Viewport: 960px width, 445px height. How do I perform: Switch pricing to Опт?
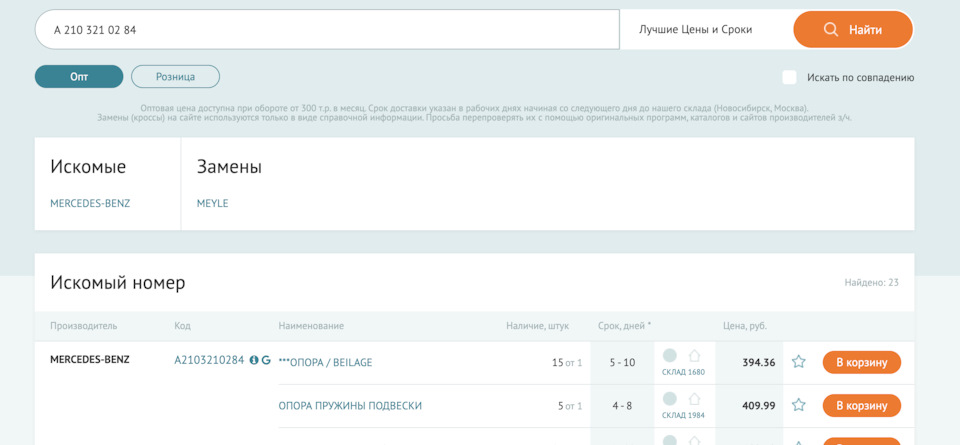[79, 77]
